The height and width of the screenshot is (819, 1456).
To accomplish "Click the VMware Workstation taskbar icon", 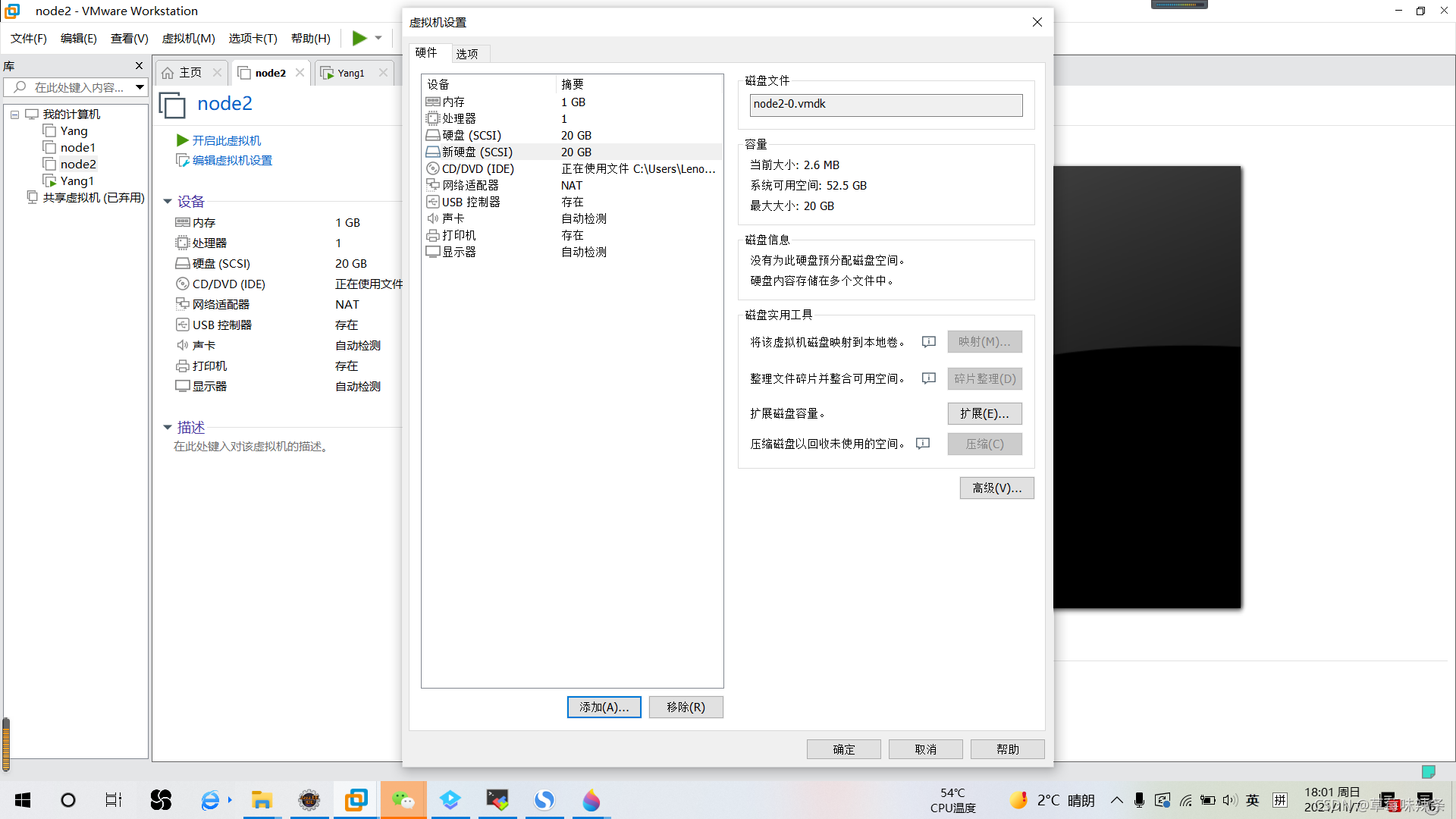I will pos(356,800).
